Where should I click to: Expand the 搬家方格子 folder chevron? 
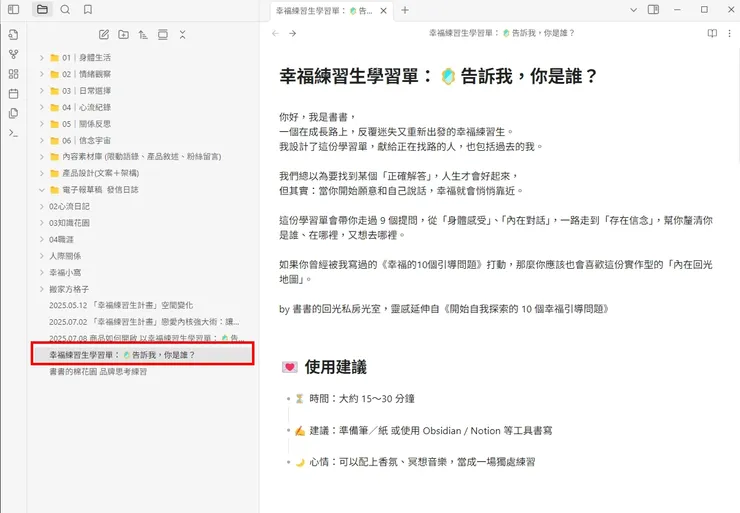click(x=42, y=289)
